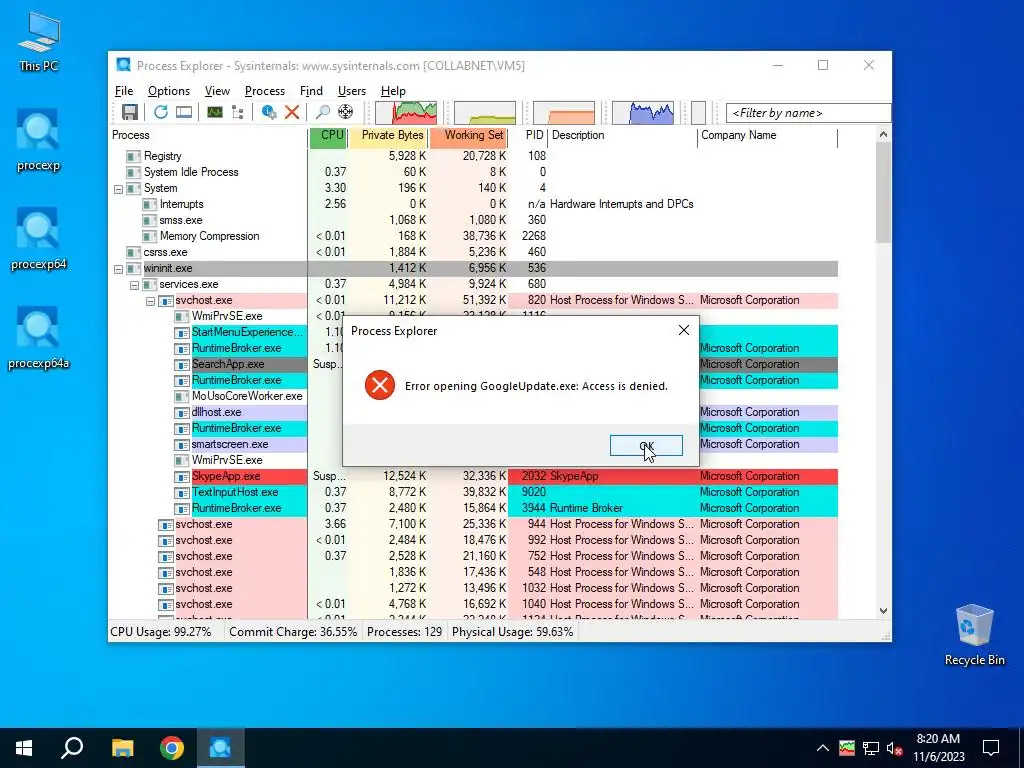Select the procexp64 desktop icon
This screenshot has width=1024, height=768.
pyautogui.click(x=38, y=239)
